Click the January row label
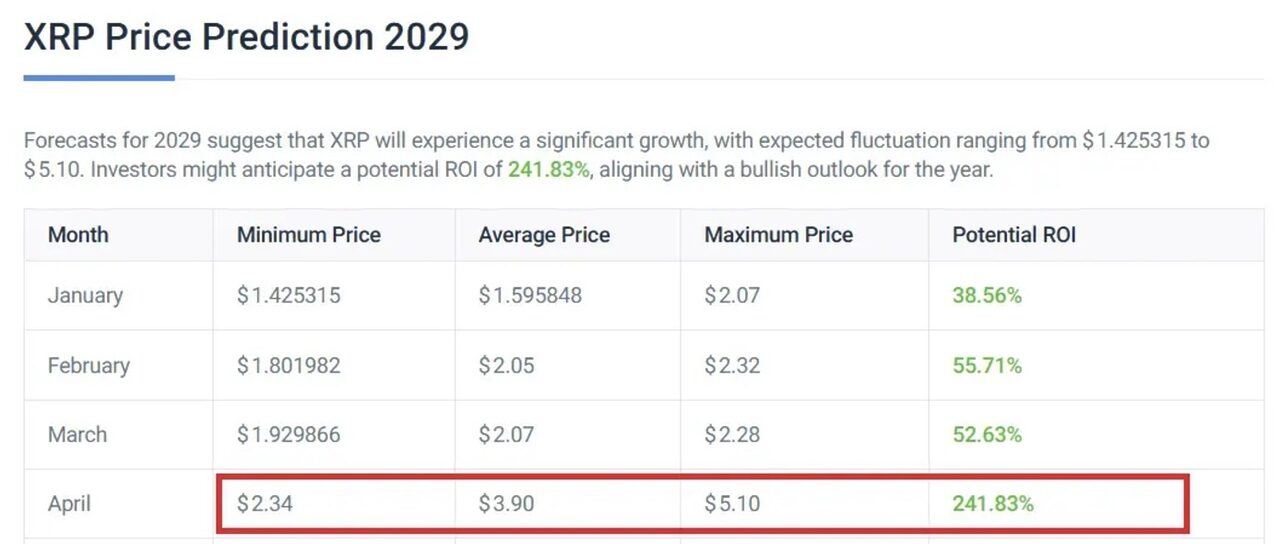1280x544 pixels. (x=85, y=296)
